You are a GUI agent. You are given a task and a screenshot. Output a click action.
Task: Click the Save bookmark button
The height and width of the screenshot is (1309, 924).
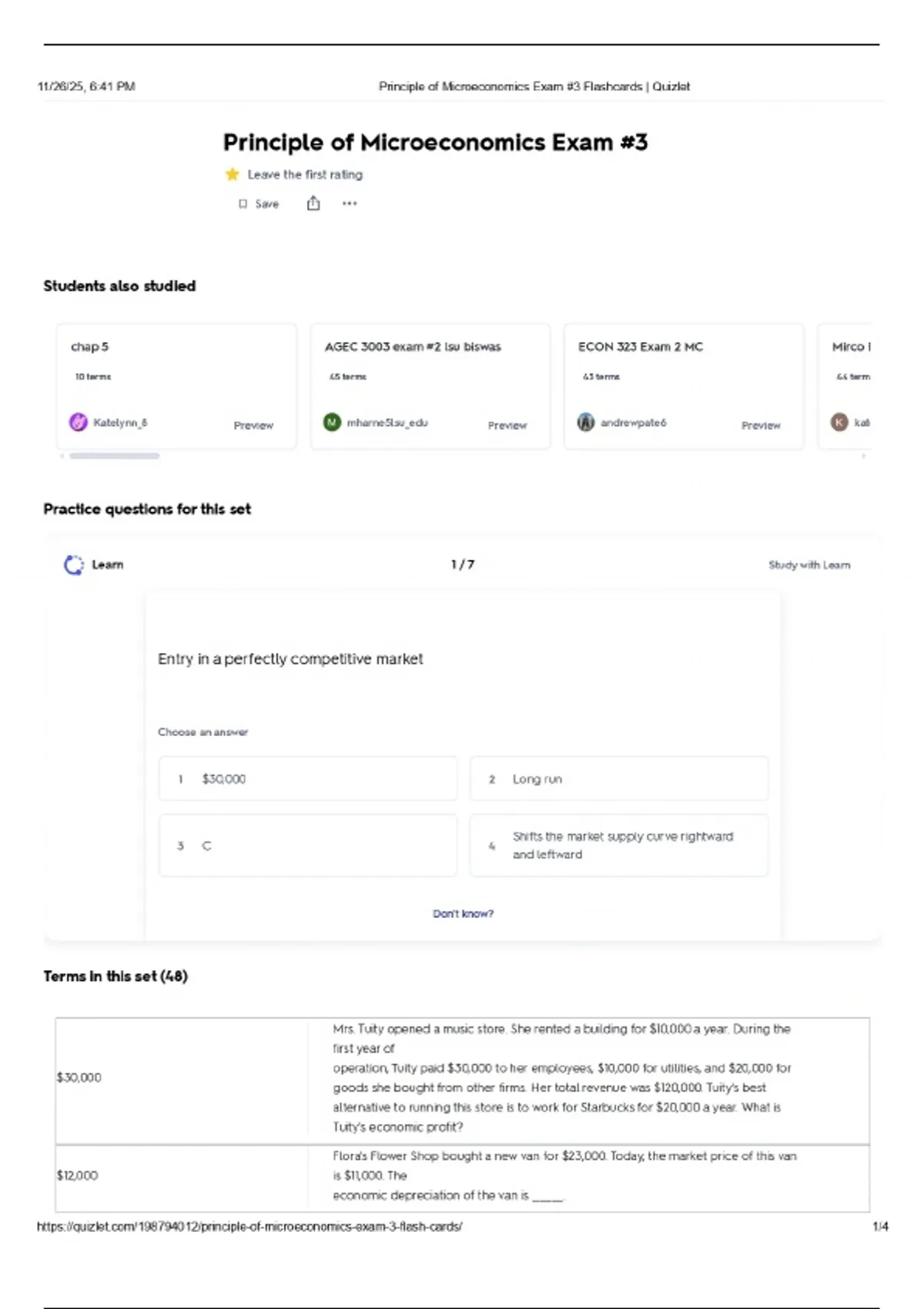(259, 204)
